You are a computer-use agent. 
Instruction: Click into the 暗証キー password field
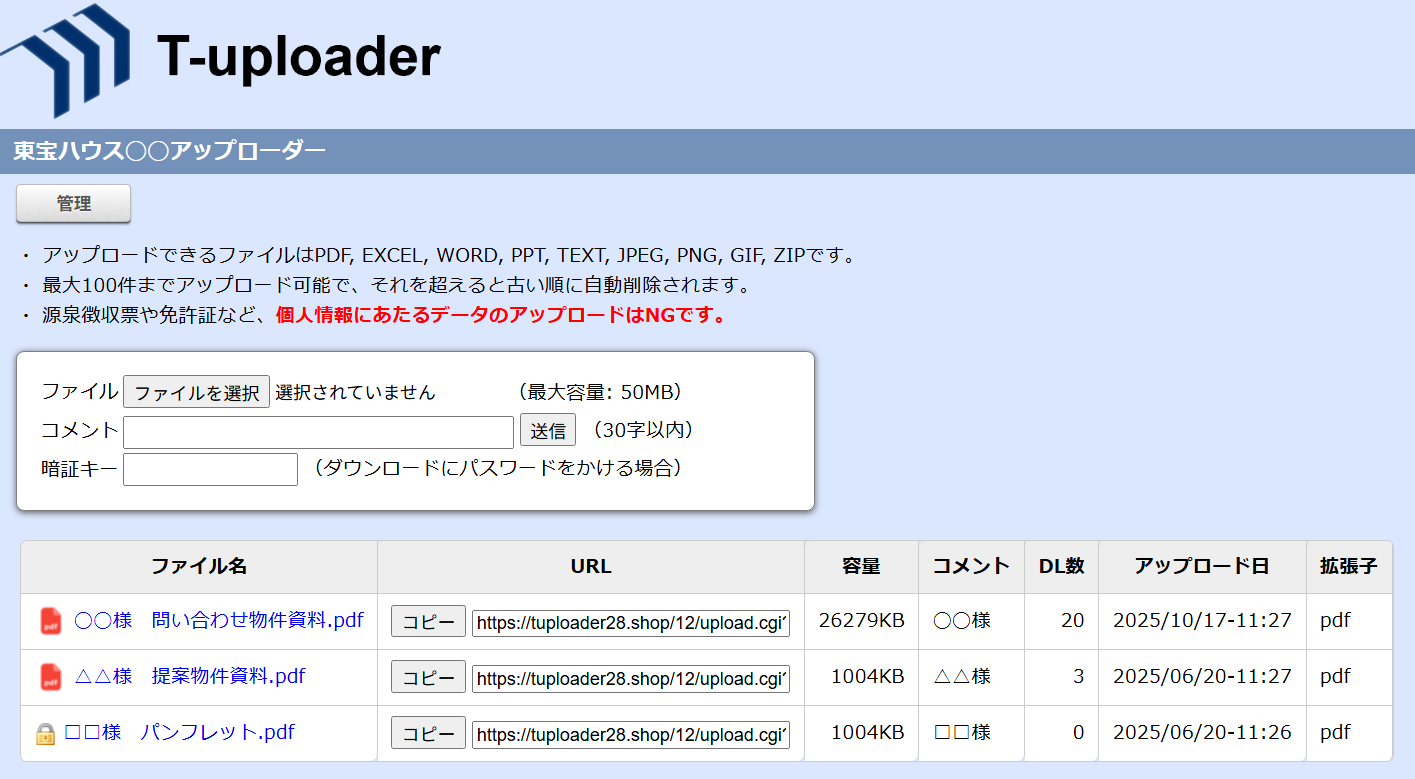click(x=210, y=469)
